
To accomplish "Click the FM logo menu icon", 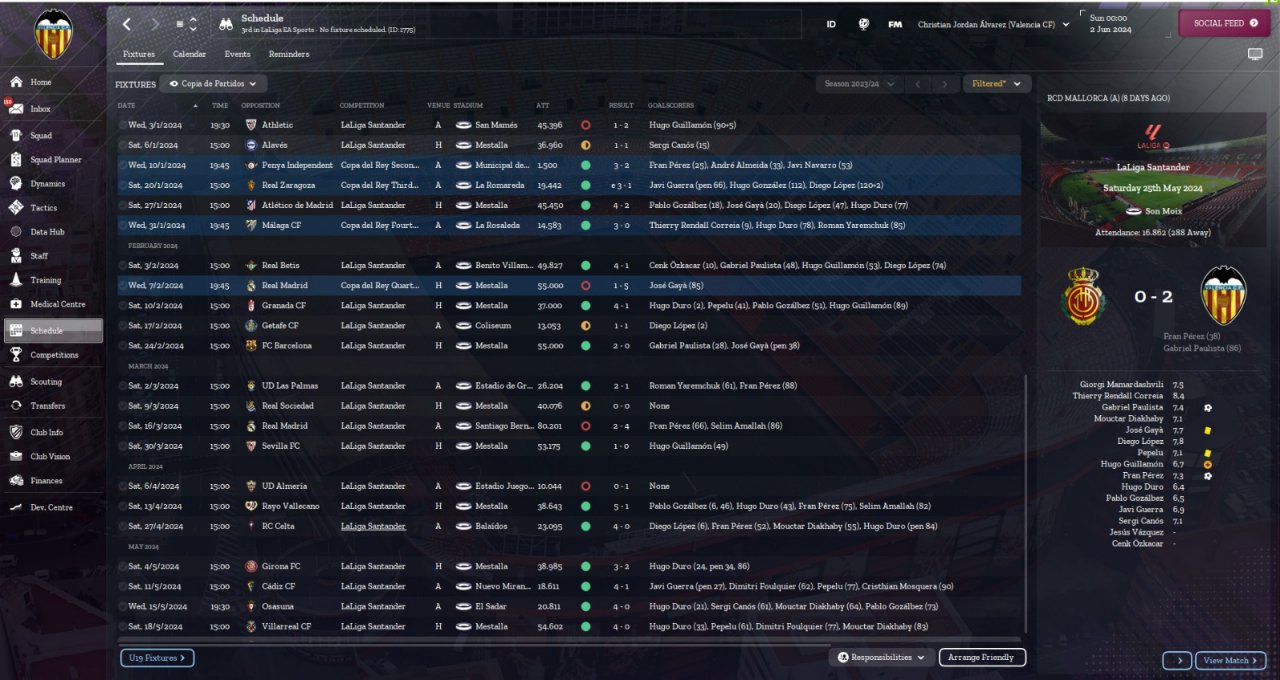I will click(x=895, y=24).
